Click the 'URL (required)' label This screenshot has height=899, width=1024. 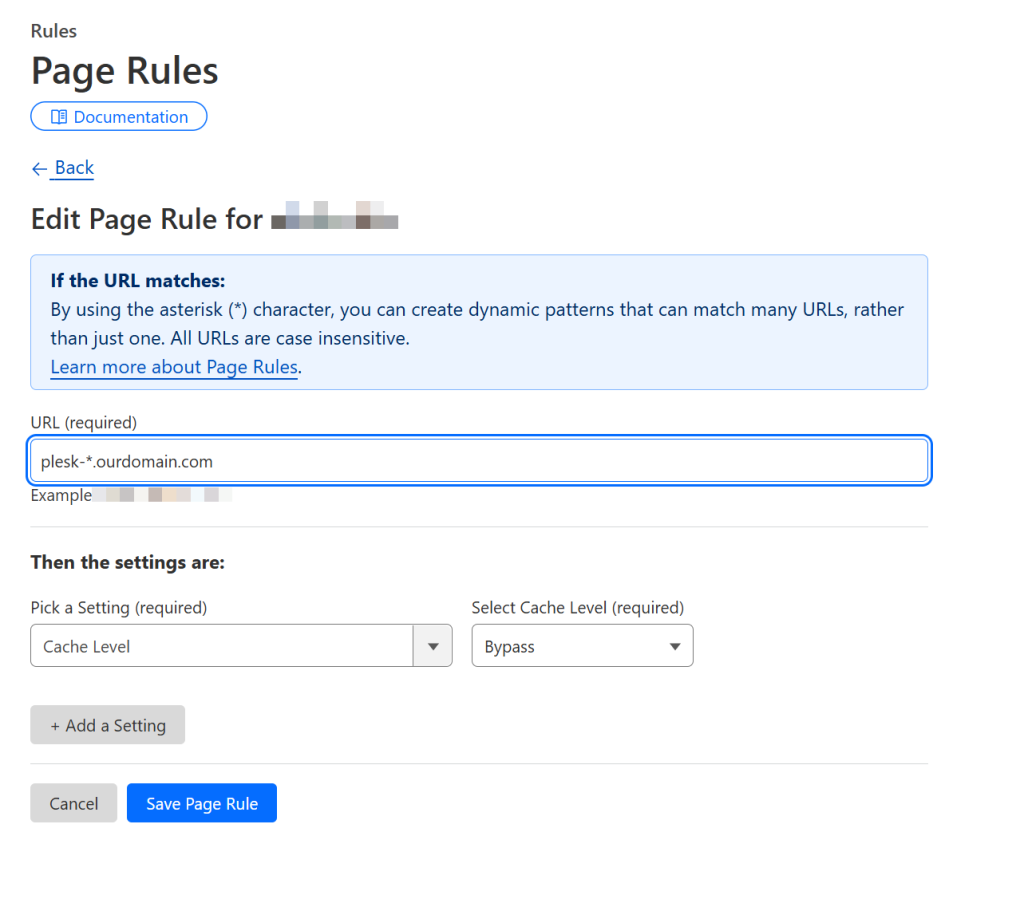click(x=84, y=422)
